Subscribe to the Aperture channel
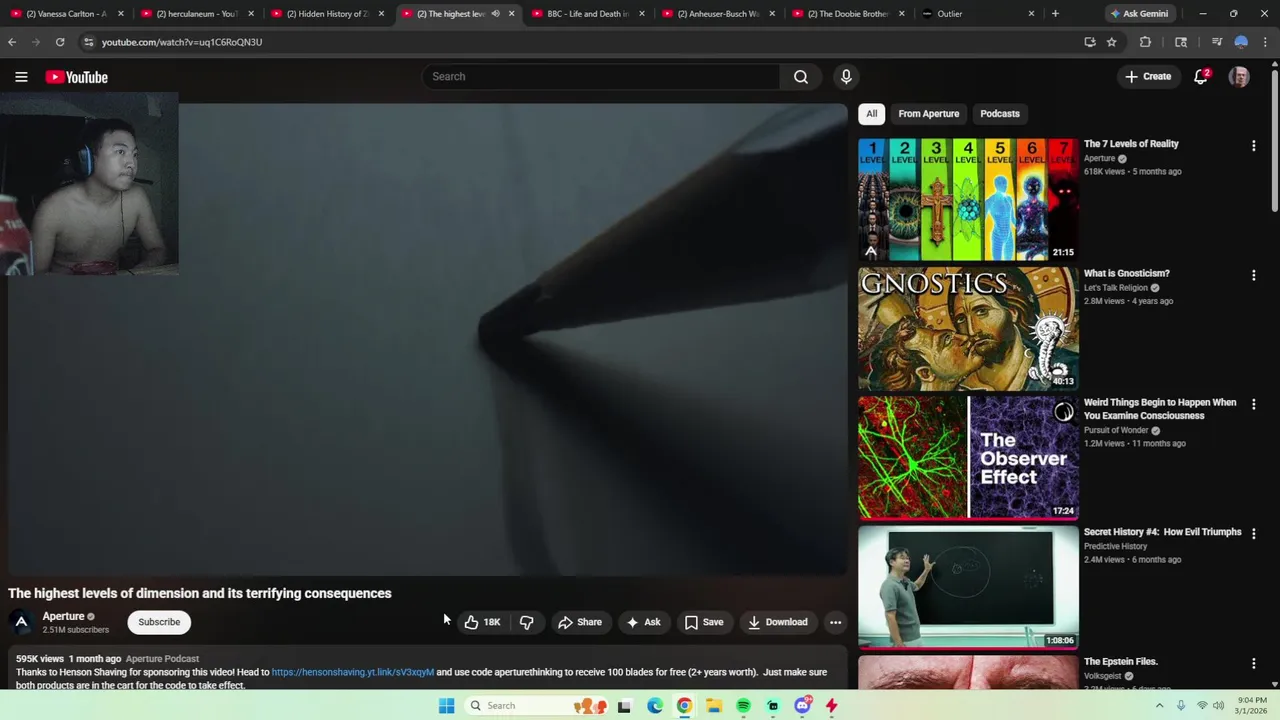The height and width of the screenshot is (720, 1280). click(x=159, y=622)
